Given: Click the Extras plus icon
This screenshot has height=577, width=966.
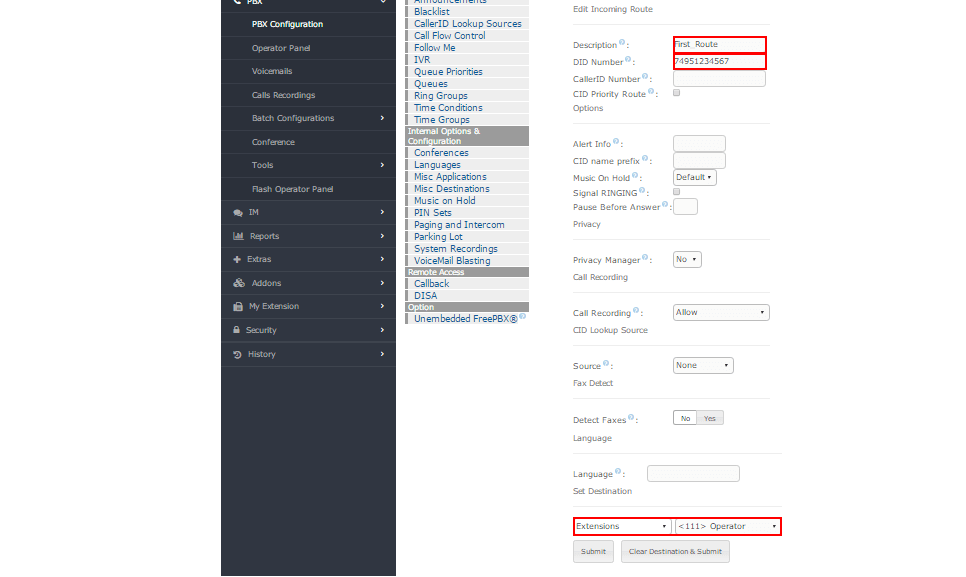Looking at the screenshot, I should click(237, 259).
